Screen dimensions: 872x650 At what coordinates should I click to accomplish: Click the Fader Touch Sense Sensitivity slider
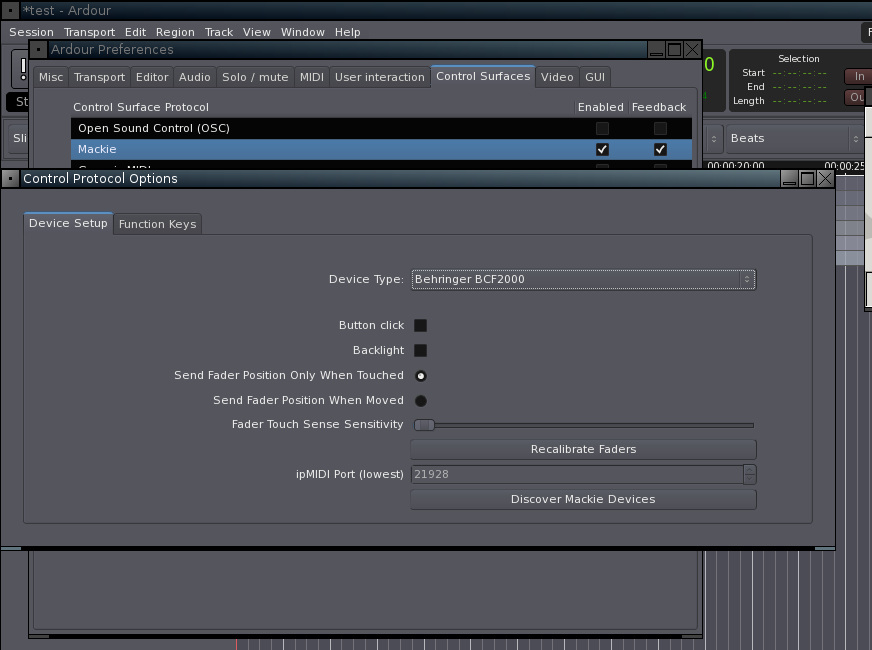point(583,425)
